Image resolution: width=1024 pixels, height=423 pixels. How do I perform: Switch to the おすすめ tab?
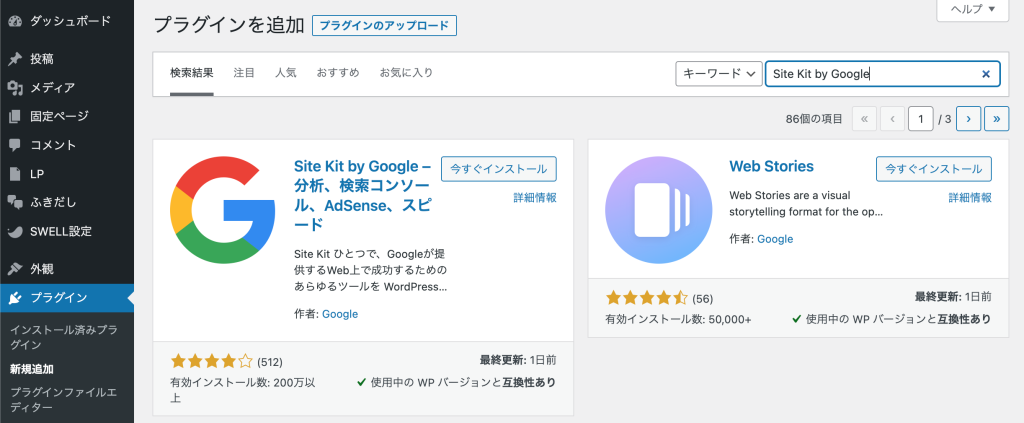[x=338, y=73]
